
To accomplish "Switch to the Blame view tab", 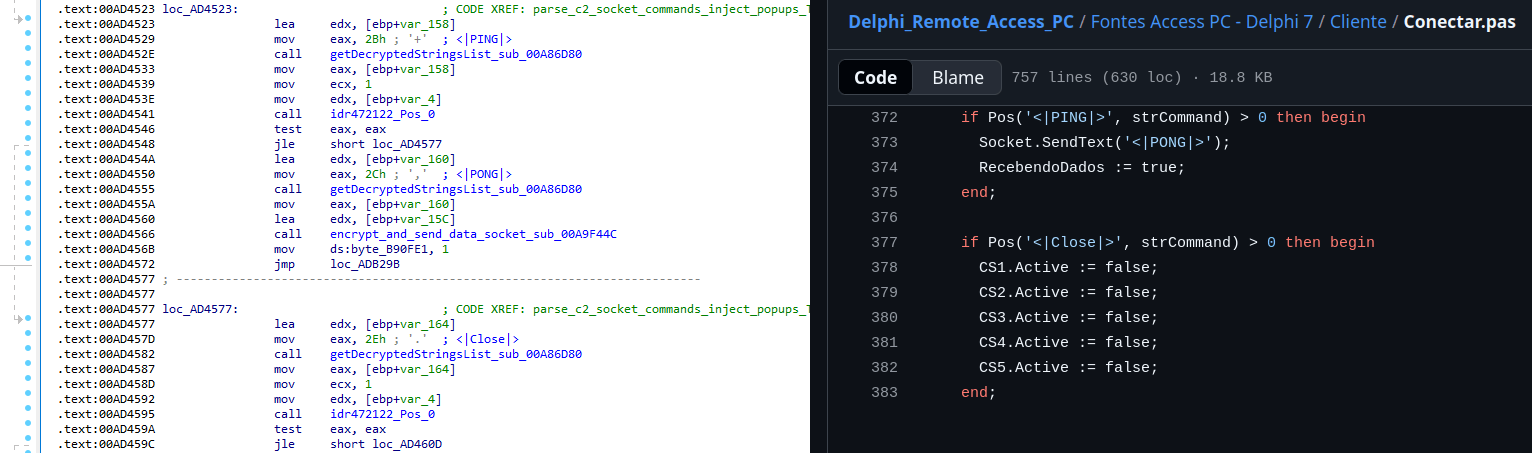I will point(957,78).
